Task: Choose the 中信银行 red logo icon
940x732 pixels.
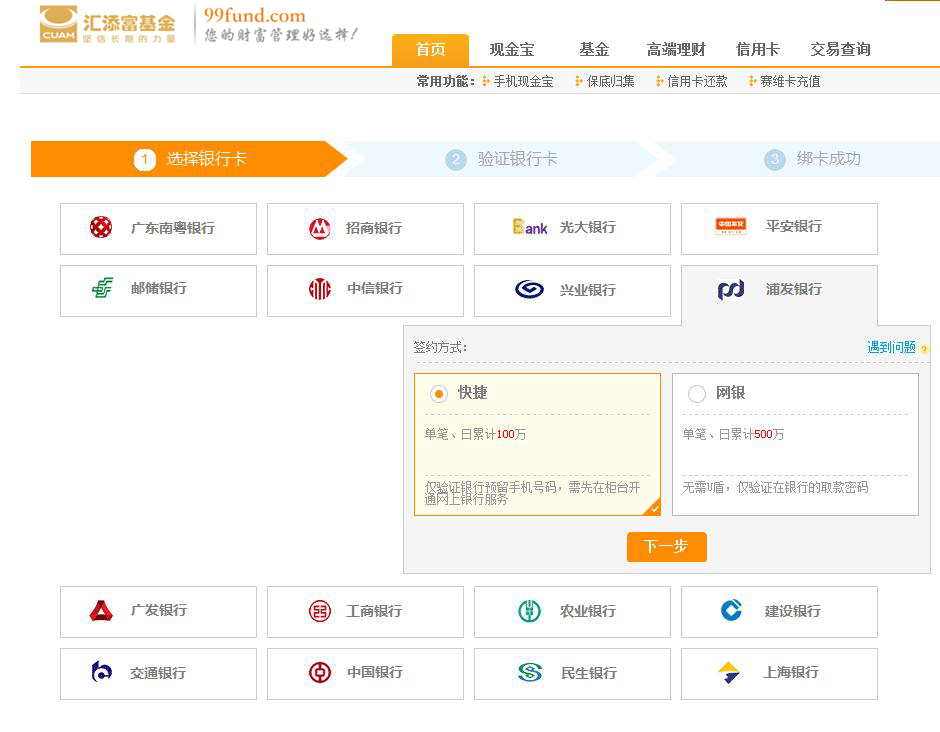Action: (319, 290)
